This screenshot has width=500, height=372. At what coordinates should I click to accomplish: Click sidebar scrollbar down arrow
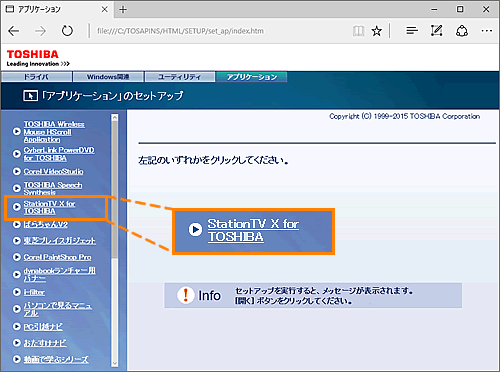115,363
